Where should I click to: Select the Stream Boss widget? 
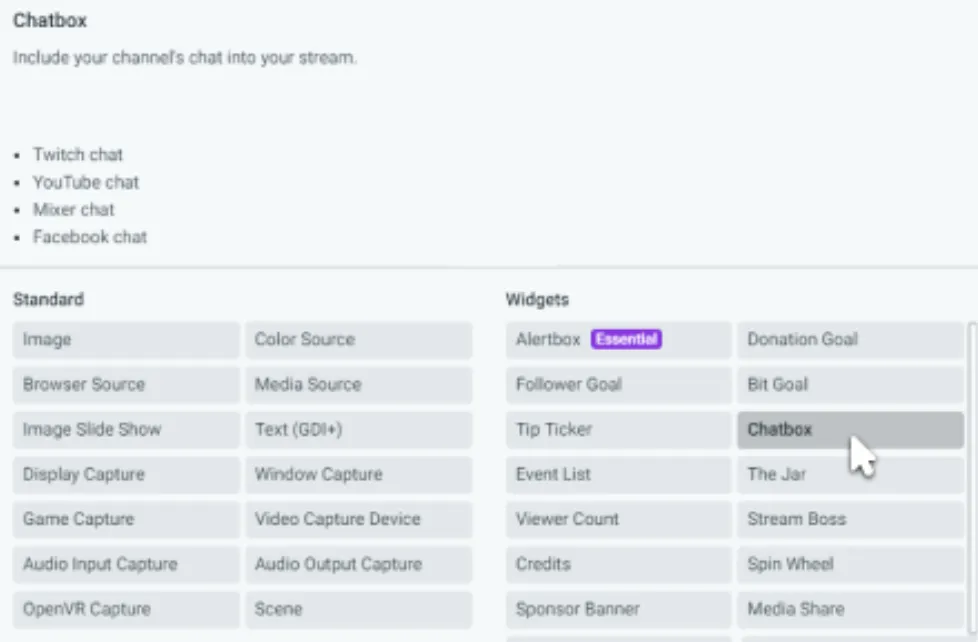pos(850,520)
